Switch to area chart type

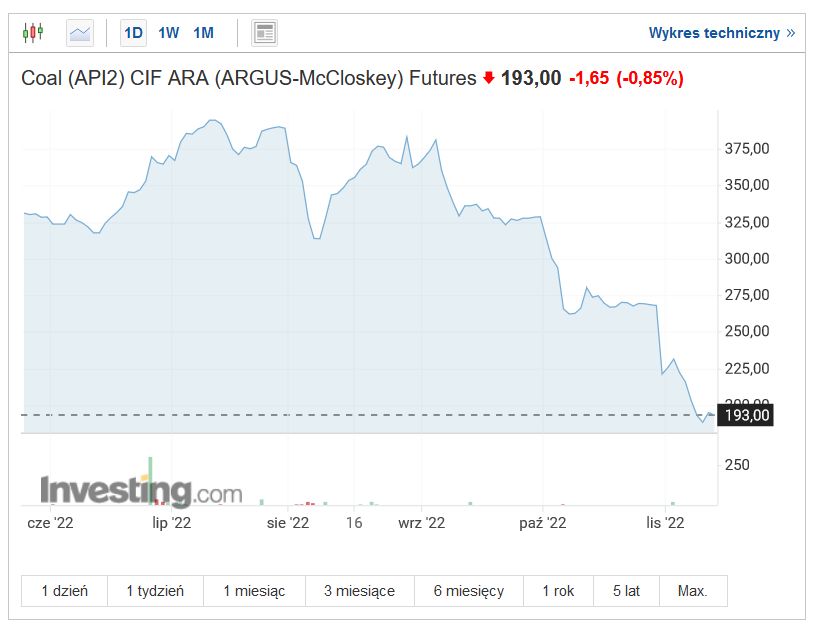[80, 33]
